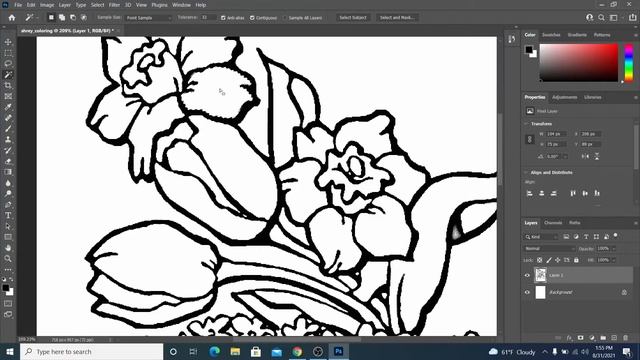Image resolution: width=640 pixels, height=360 pixels.
Task: Select the Crop tool
Action: point(8,85)
